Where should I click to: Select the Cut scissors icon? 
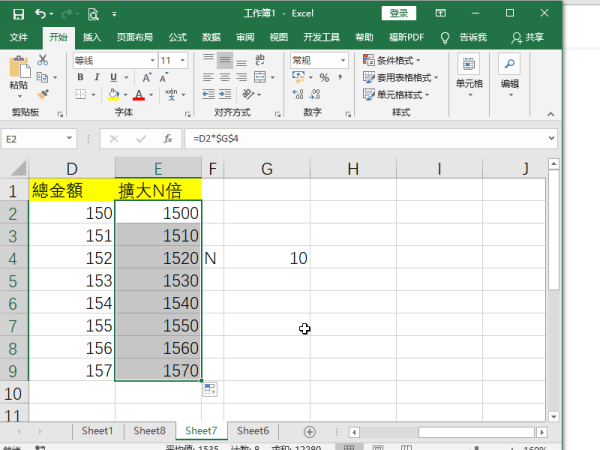pyautogui.click(x=42, y=60)
